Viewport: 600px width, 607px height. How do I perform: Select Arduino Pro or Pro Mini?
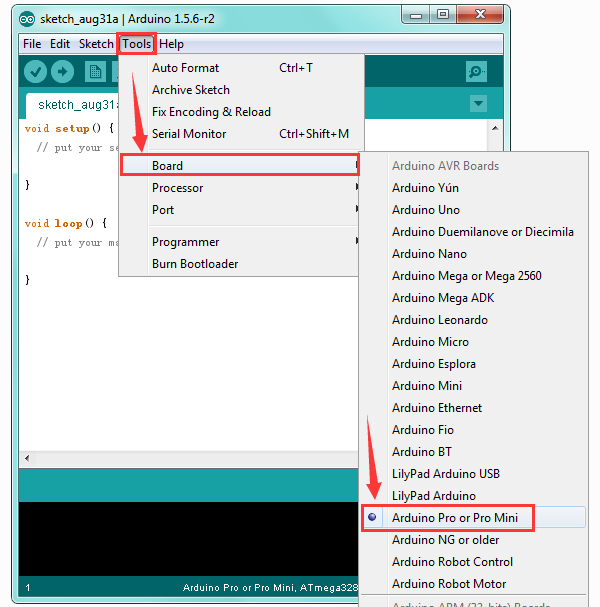(x=473, y=518)
